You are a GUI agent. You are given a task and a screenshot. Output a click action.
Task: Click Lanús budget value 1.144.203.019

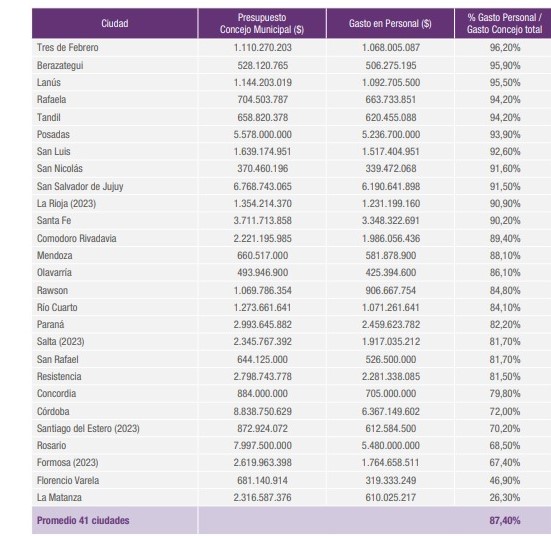(x=262, y=83)
